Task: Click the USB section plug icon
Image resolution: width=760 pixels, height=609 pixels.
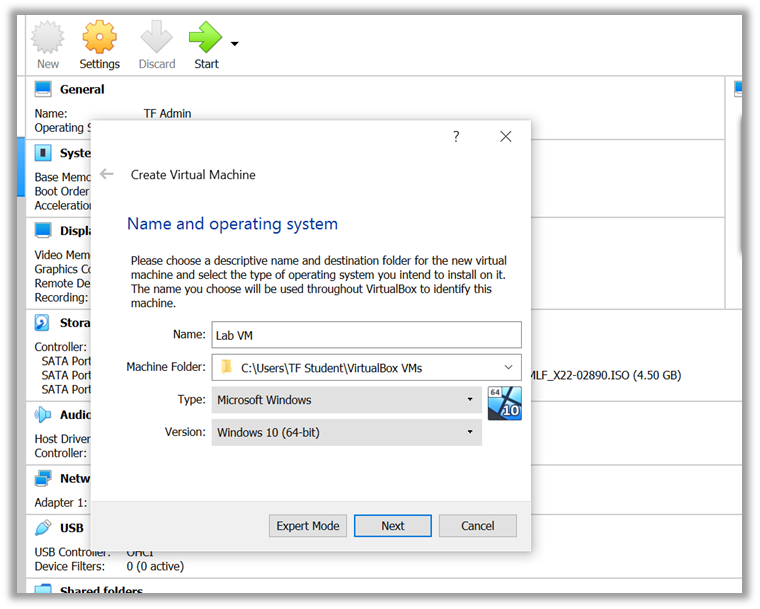Action: (43, 528)
